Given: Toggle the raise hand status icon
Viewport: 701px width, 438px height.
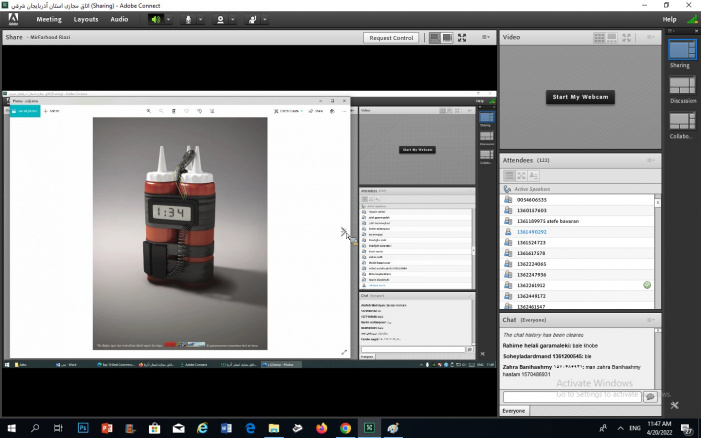Looking at the screenshot, I should point(252,19).
